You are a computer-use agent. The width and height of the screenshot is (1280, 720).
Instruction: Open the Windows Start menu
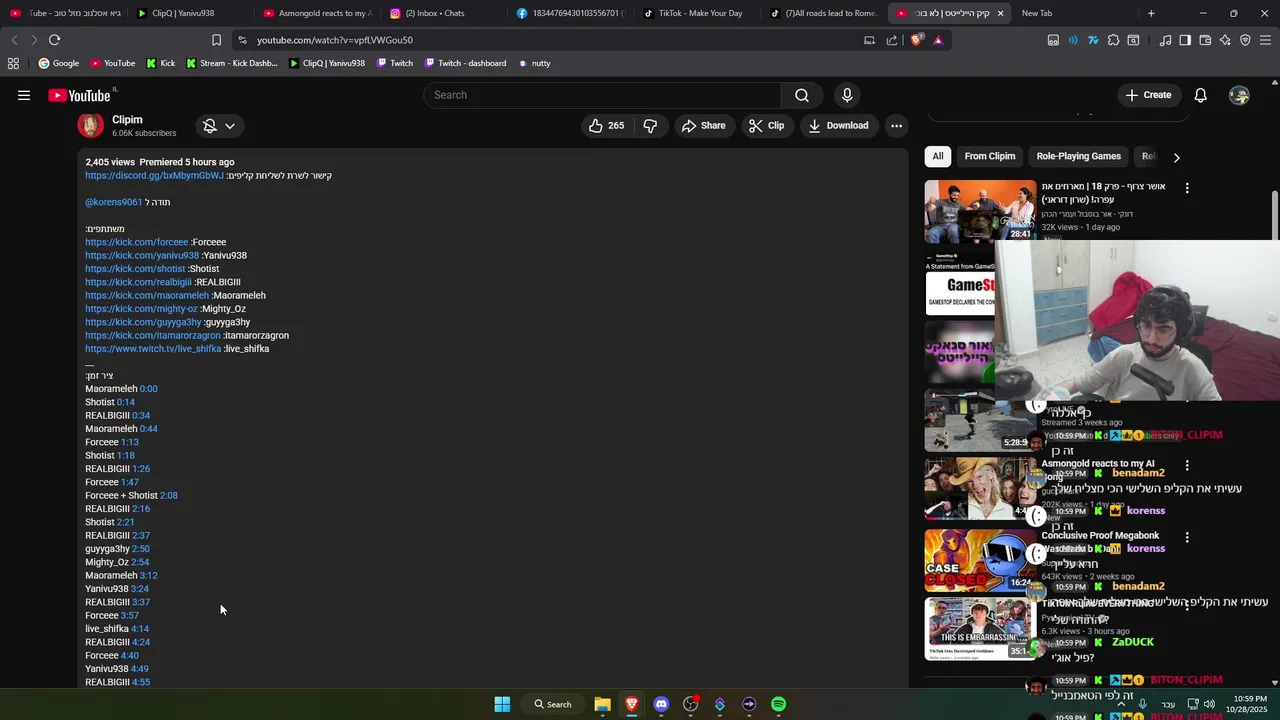pos(502,704)
